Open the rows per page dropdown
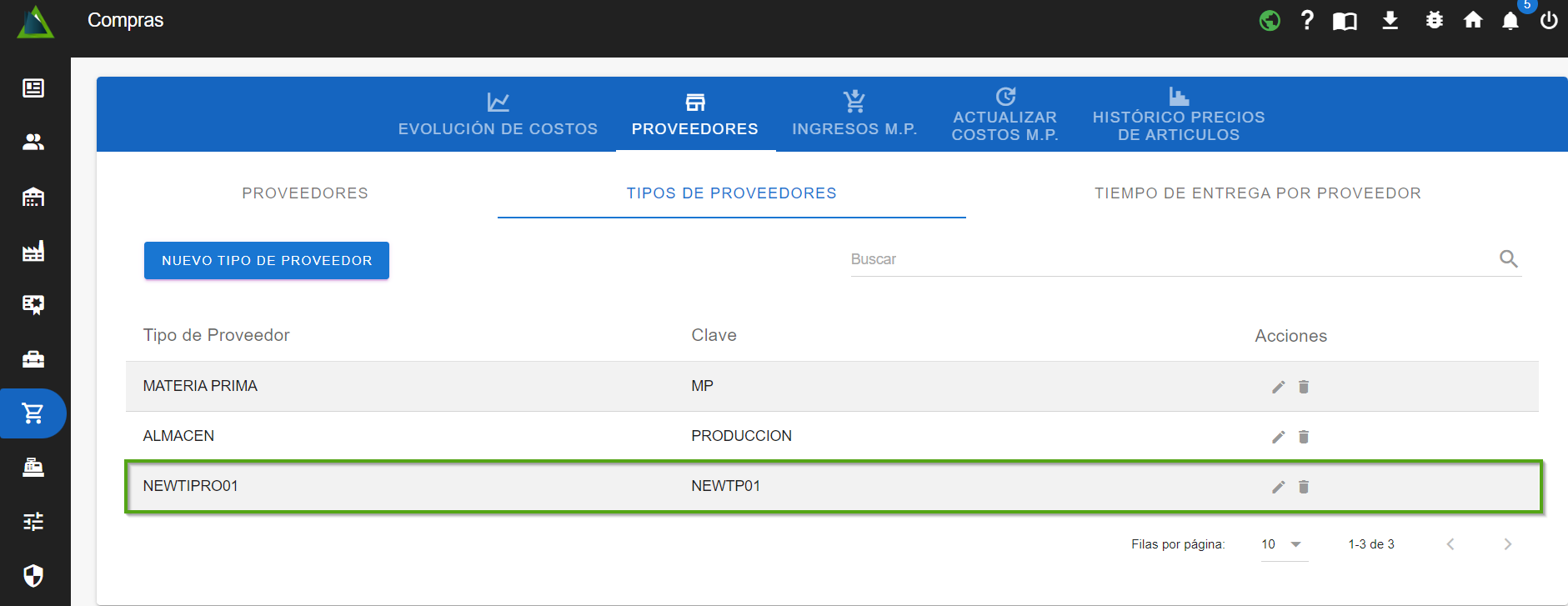 pyautogui.click(x=1284, y=544)
